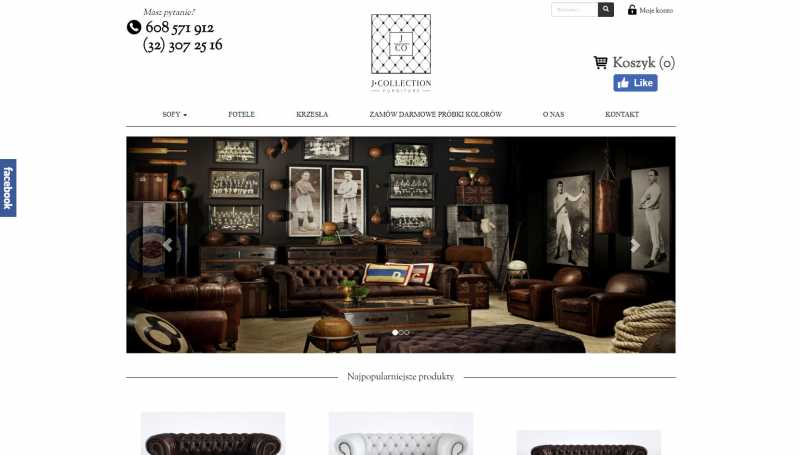The width and height of the screenshot is (800, 455).
Task: Show previous slide with left arrow
Action: [x=167, y=245]
